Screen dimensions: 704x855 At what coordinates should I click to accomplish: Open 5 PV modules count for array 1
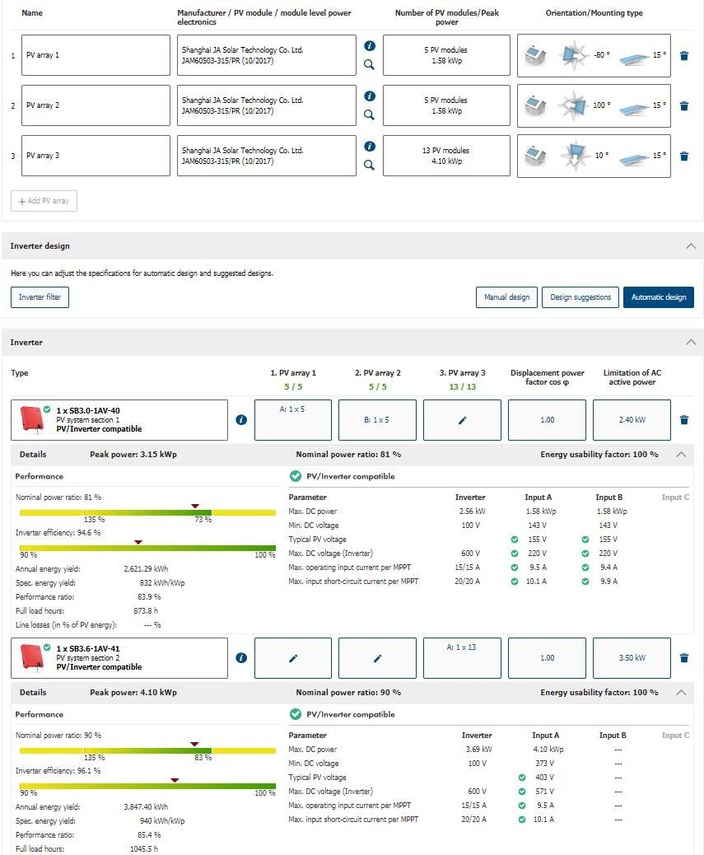pos(447,55)
